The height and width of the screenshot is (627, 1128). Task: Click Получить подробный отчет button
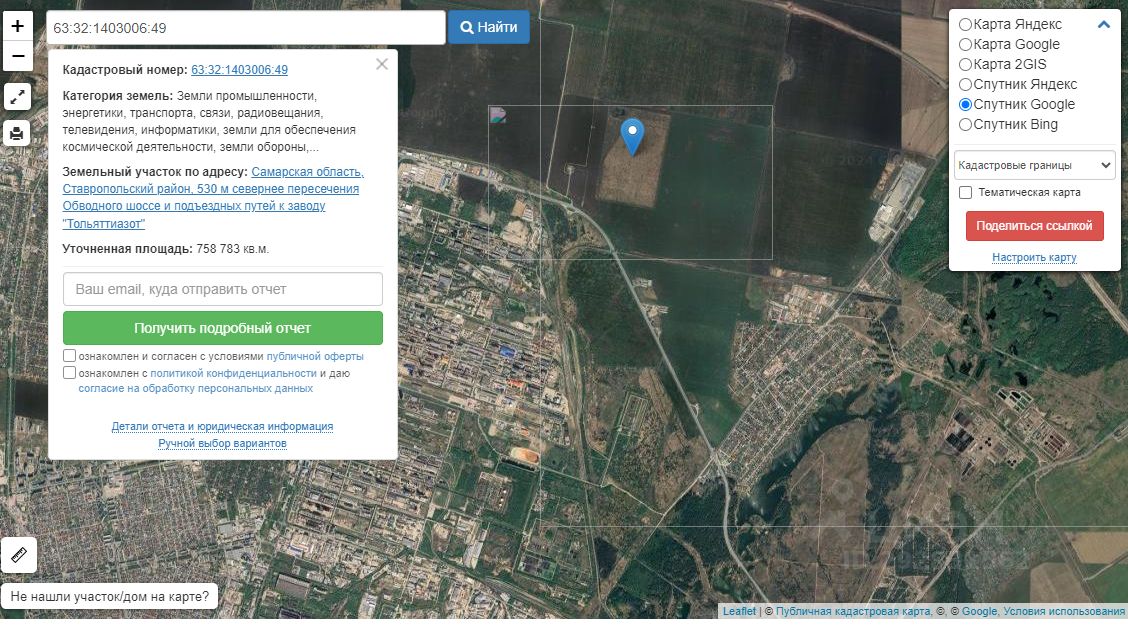[x=223, y=328]
